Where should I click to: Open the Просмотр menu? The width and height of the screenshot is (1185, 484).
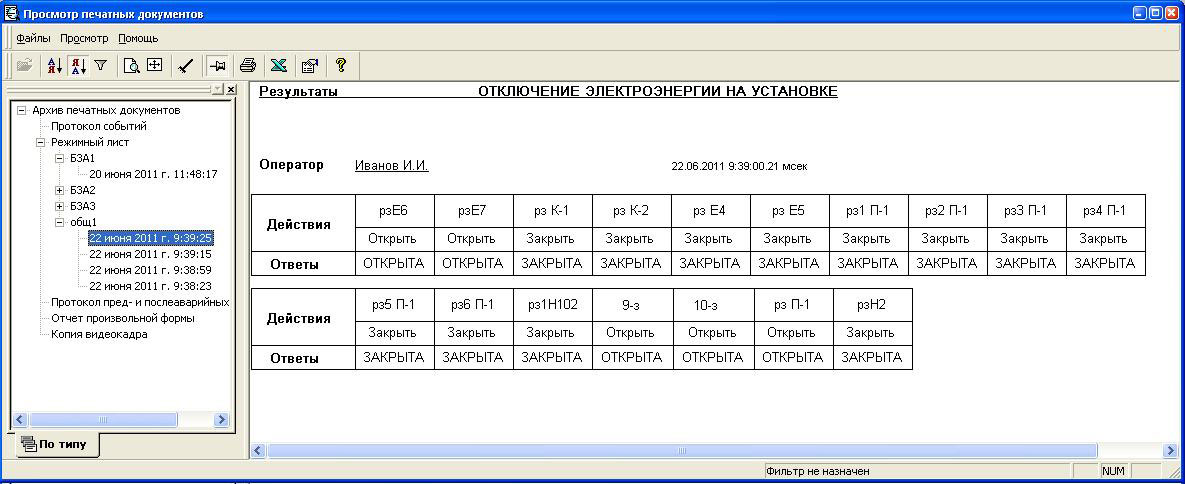84,38
